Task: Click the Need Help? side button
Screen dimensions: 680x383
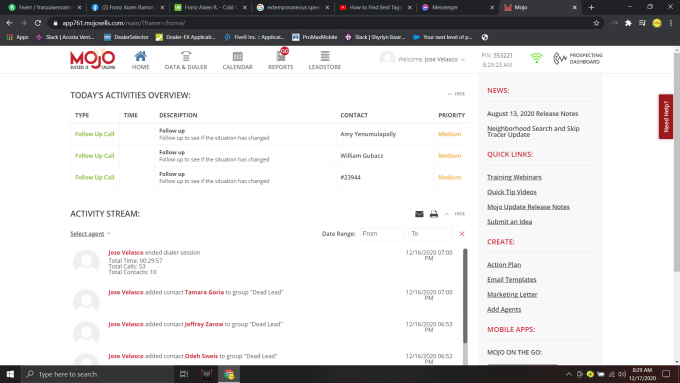Action: click(x=666, y=116)
